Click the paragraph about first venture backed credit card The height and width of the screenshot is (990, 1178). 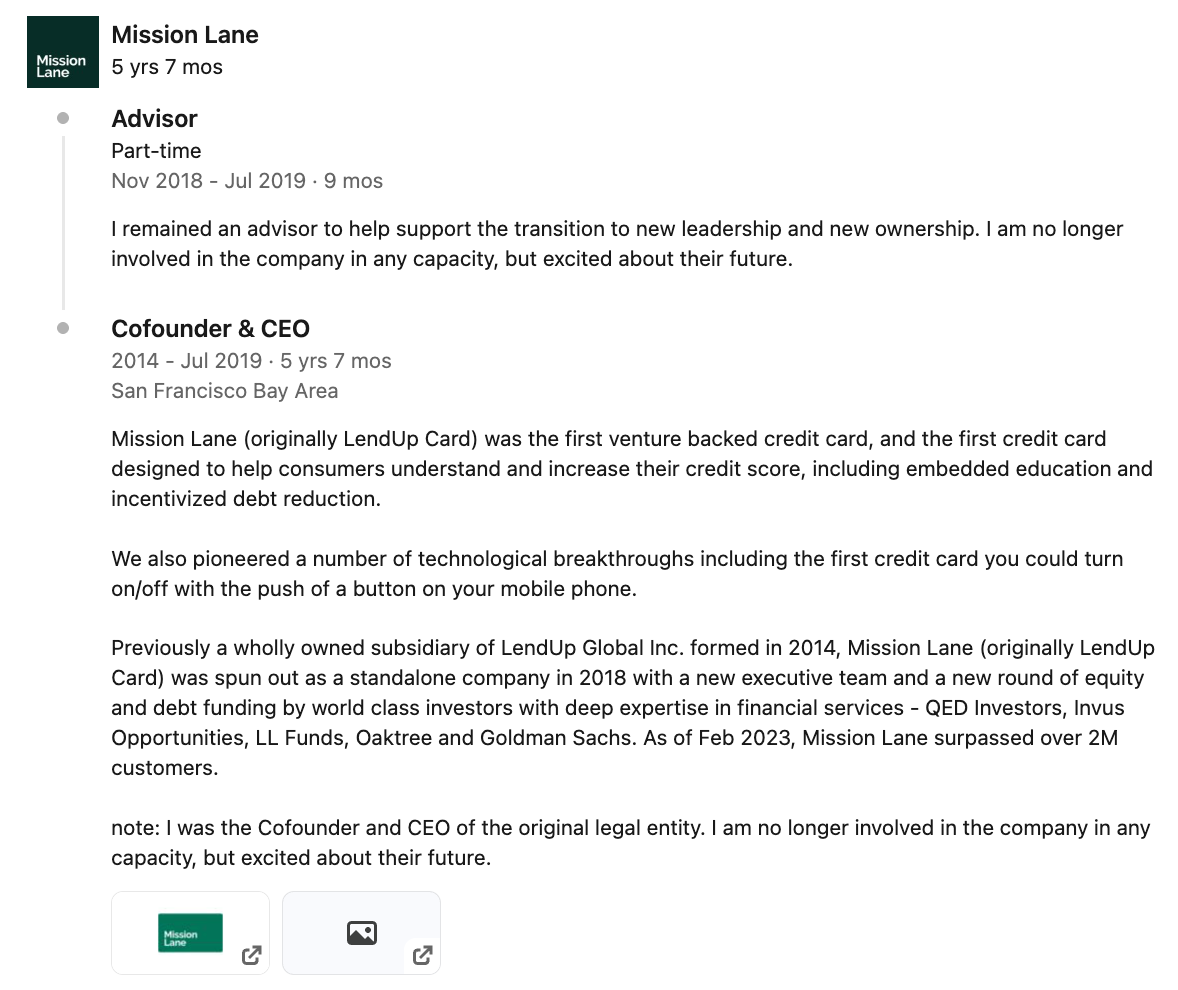(631, 468)
